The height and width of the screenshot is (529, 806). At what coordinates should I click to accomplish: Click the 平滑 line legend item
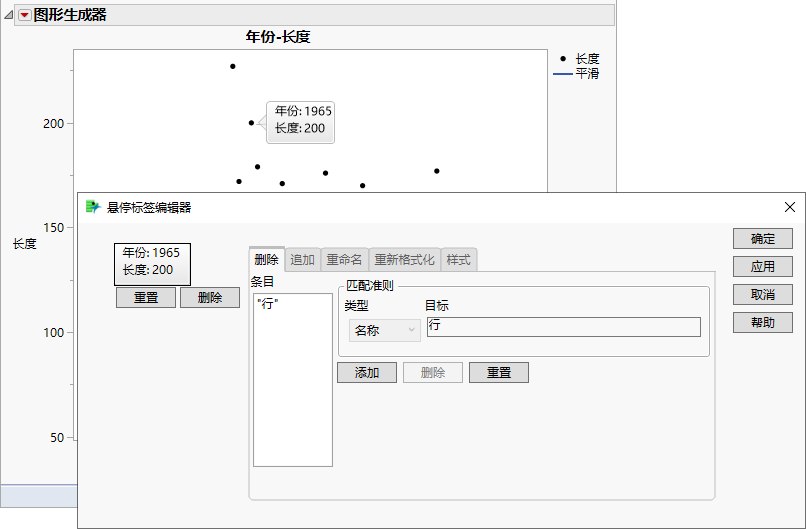pos(577,74)
